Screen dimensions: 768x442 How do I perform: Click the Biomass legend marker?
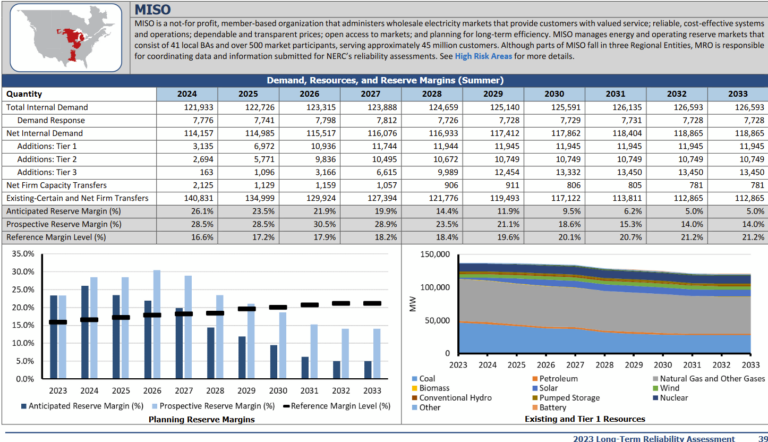tap(414, 388)
